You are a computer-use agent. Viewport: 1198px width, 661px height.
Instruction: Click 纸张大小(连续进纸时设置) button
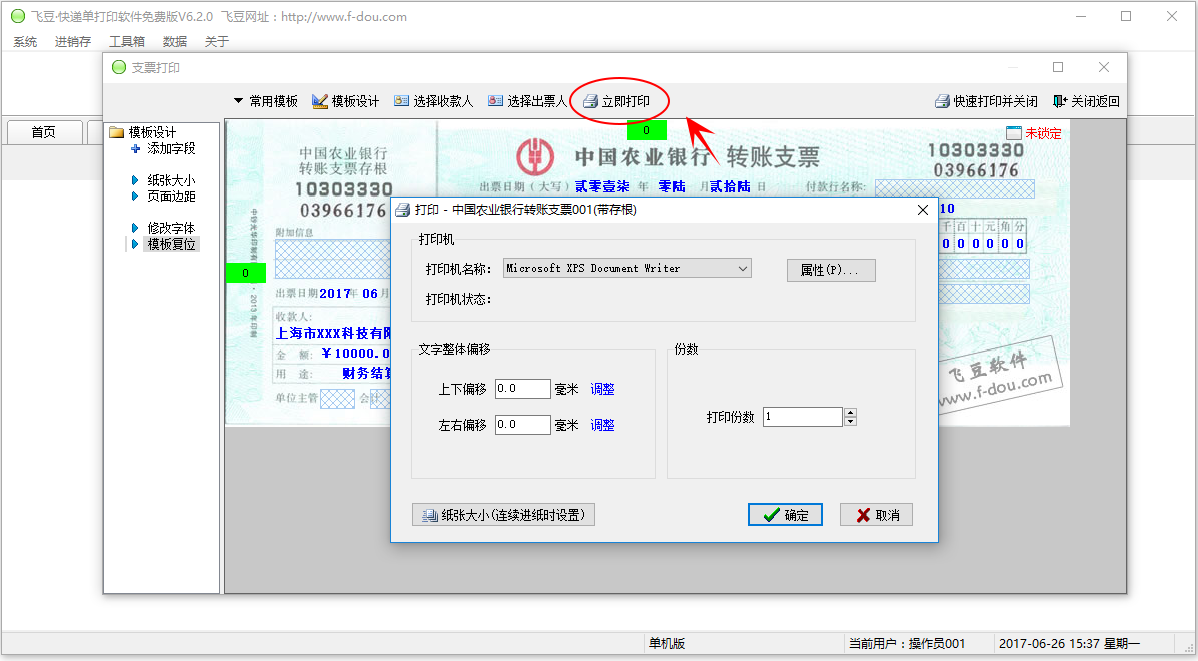pos(503,515)
